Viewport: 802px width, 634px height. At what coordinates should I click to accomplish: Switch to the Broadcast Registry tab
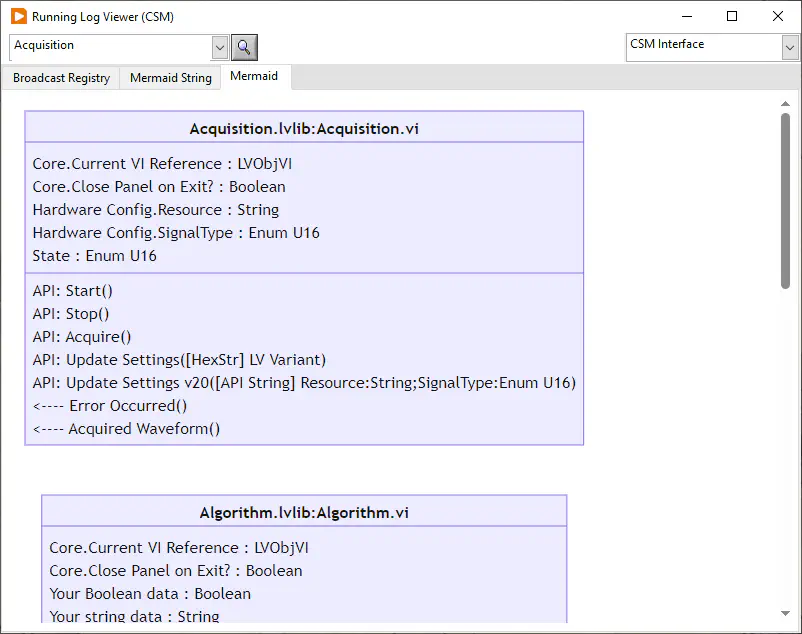[61, 78]
